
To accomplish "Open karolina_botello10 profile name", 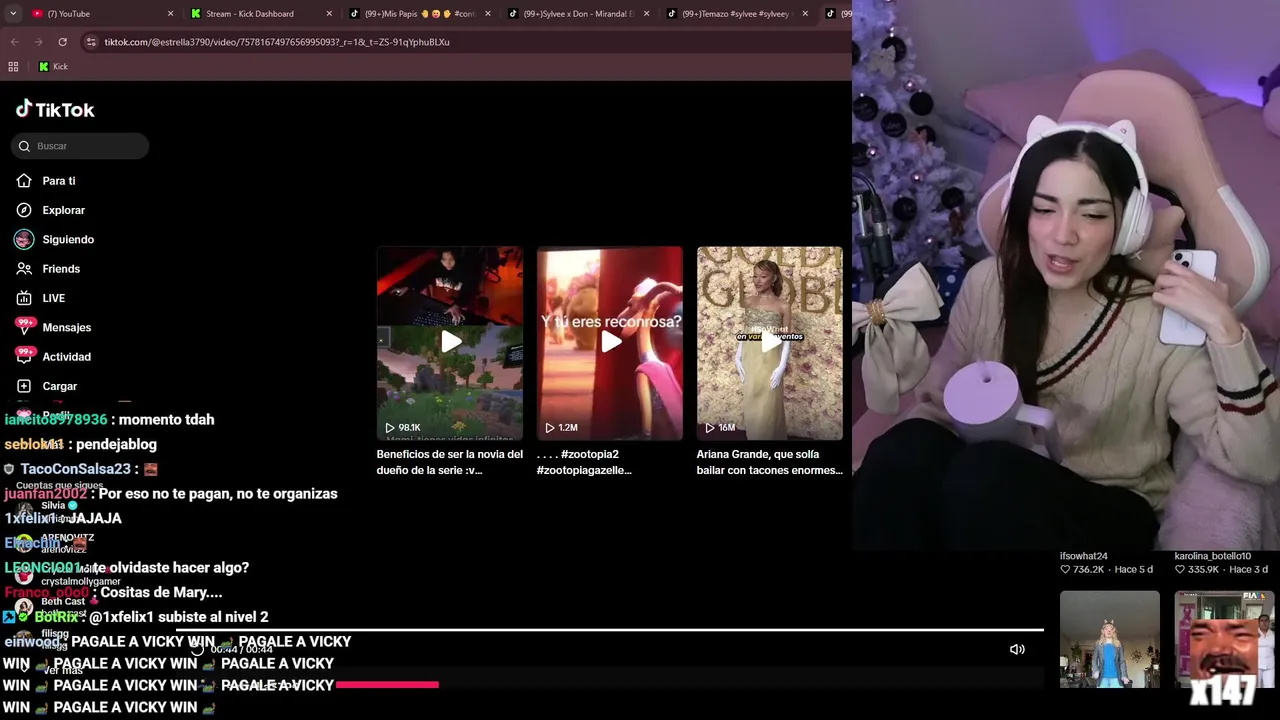I will pos(1212,556).
